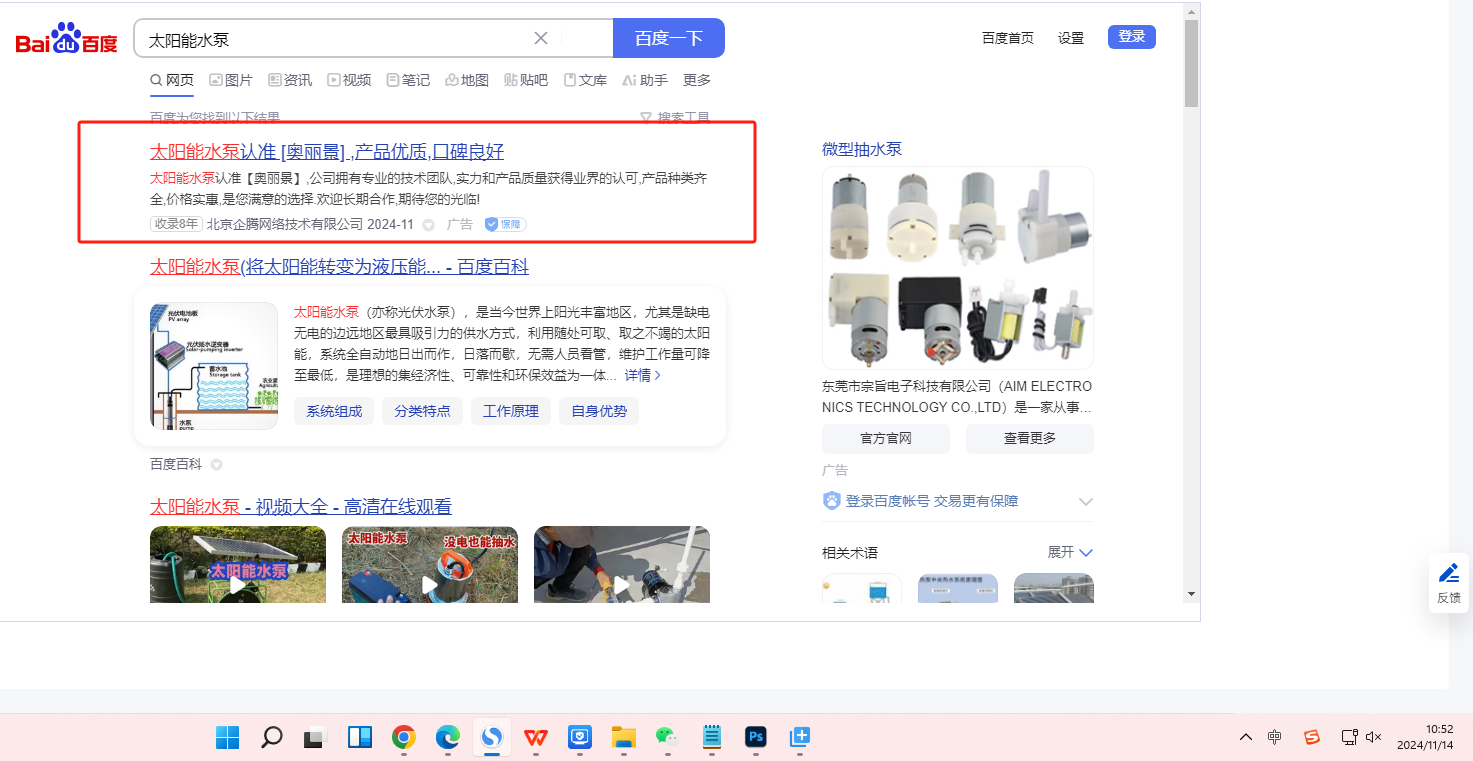1473x761 pixels.
Task: Select the 分类特点 button
Action: click(x=422, y=411)
